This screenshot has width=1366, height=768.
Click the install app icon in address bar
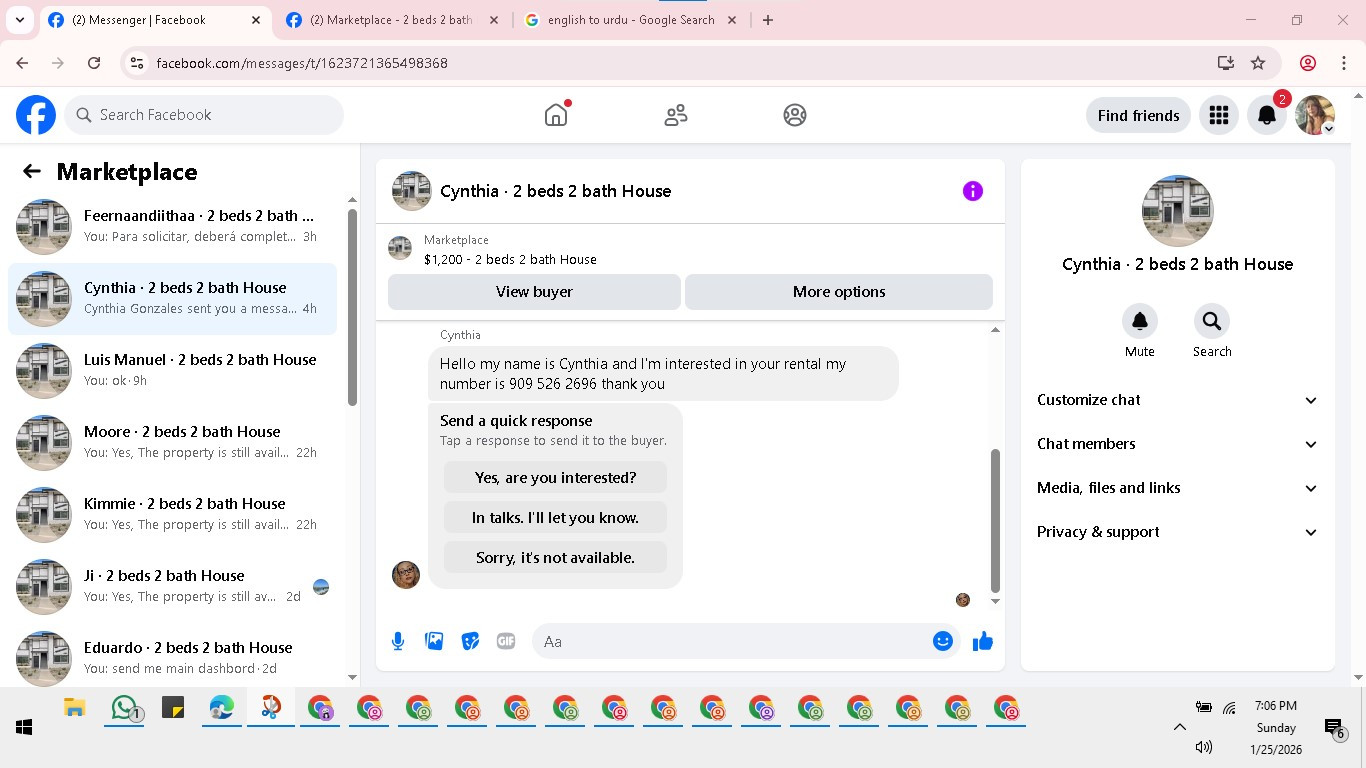(x=1226, y=63)
